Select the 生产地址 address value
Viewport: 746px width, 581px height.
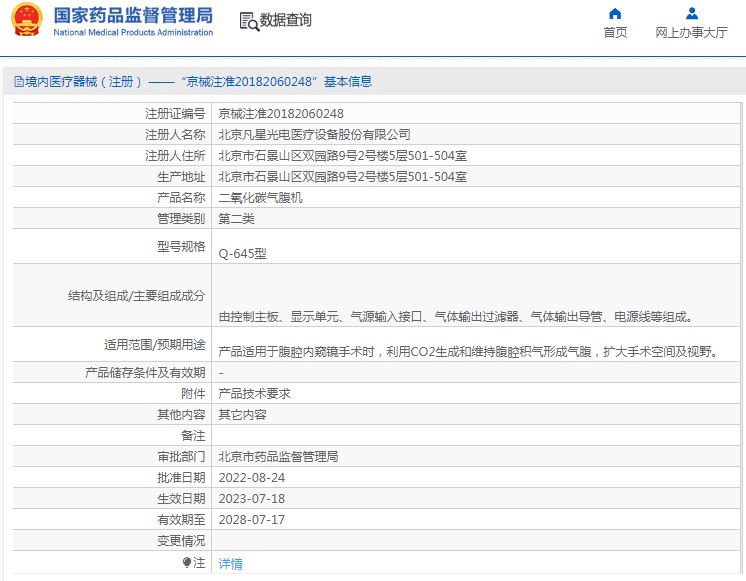(x=343, y=177)
